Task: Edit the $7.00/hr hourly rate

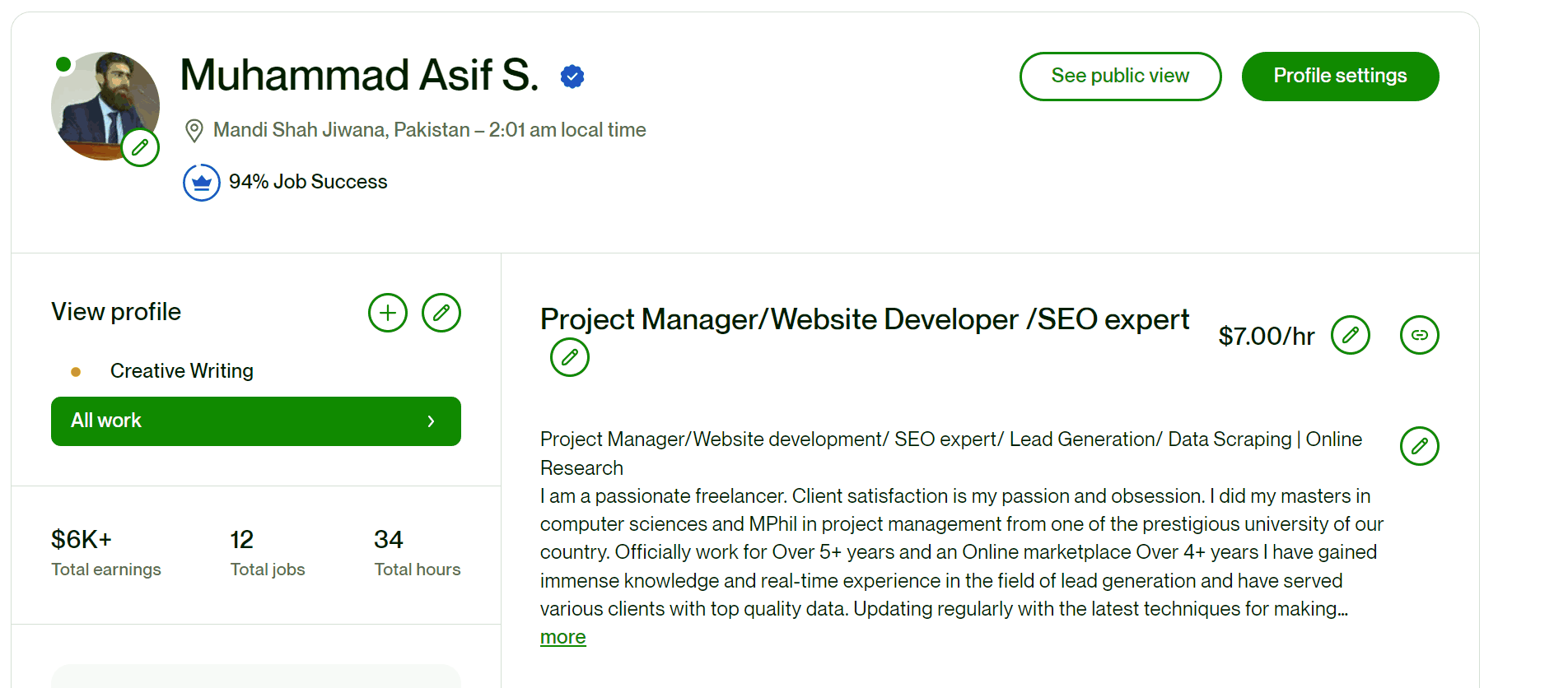Action: [1351, 335]
